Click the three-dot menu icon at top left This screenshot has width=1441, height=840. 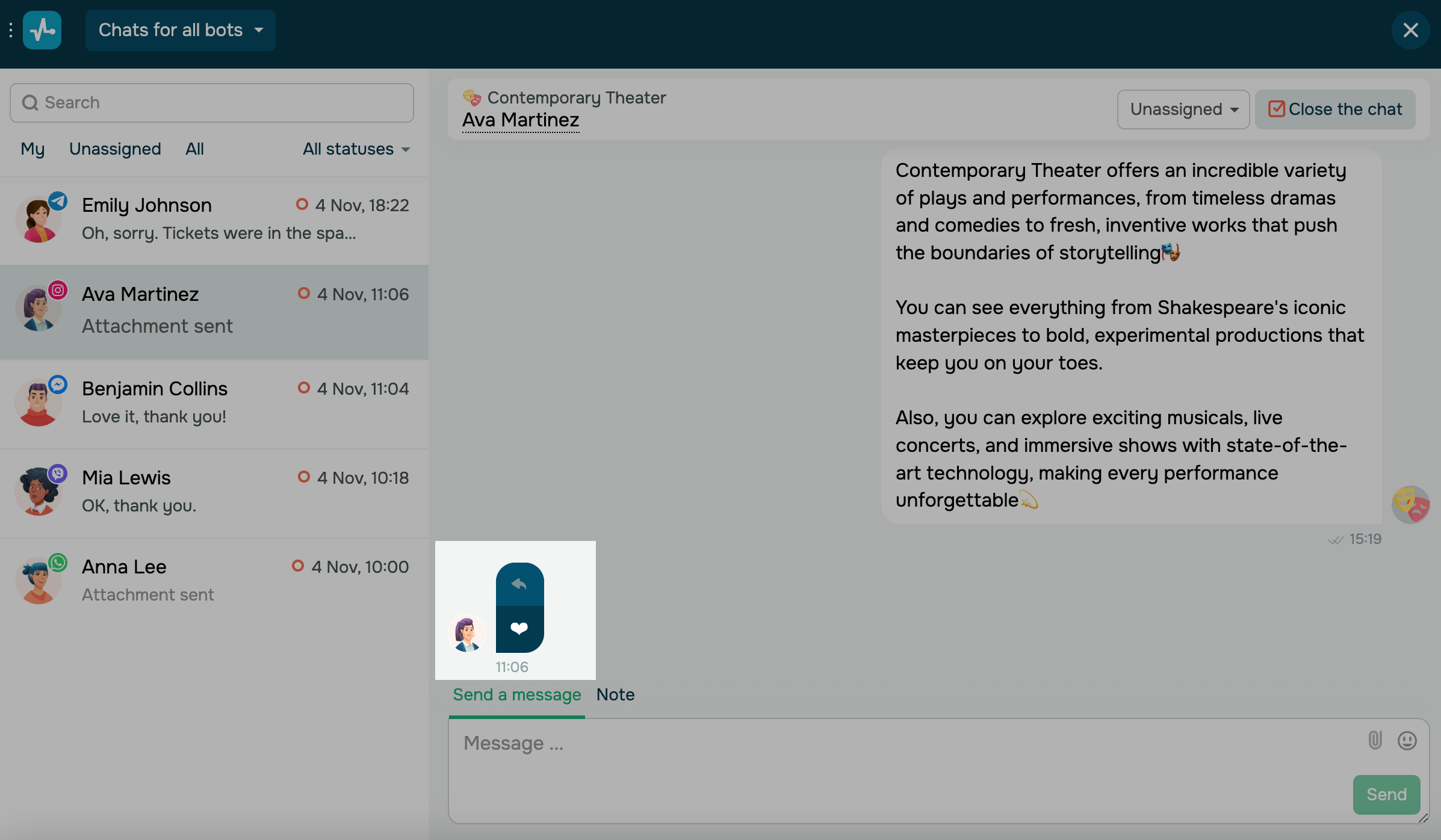pos(11,30)
